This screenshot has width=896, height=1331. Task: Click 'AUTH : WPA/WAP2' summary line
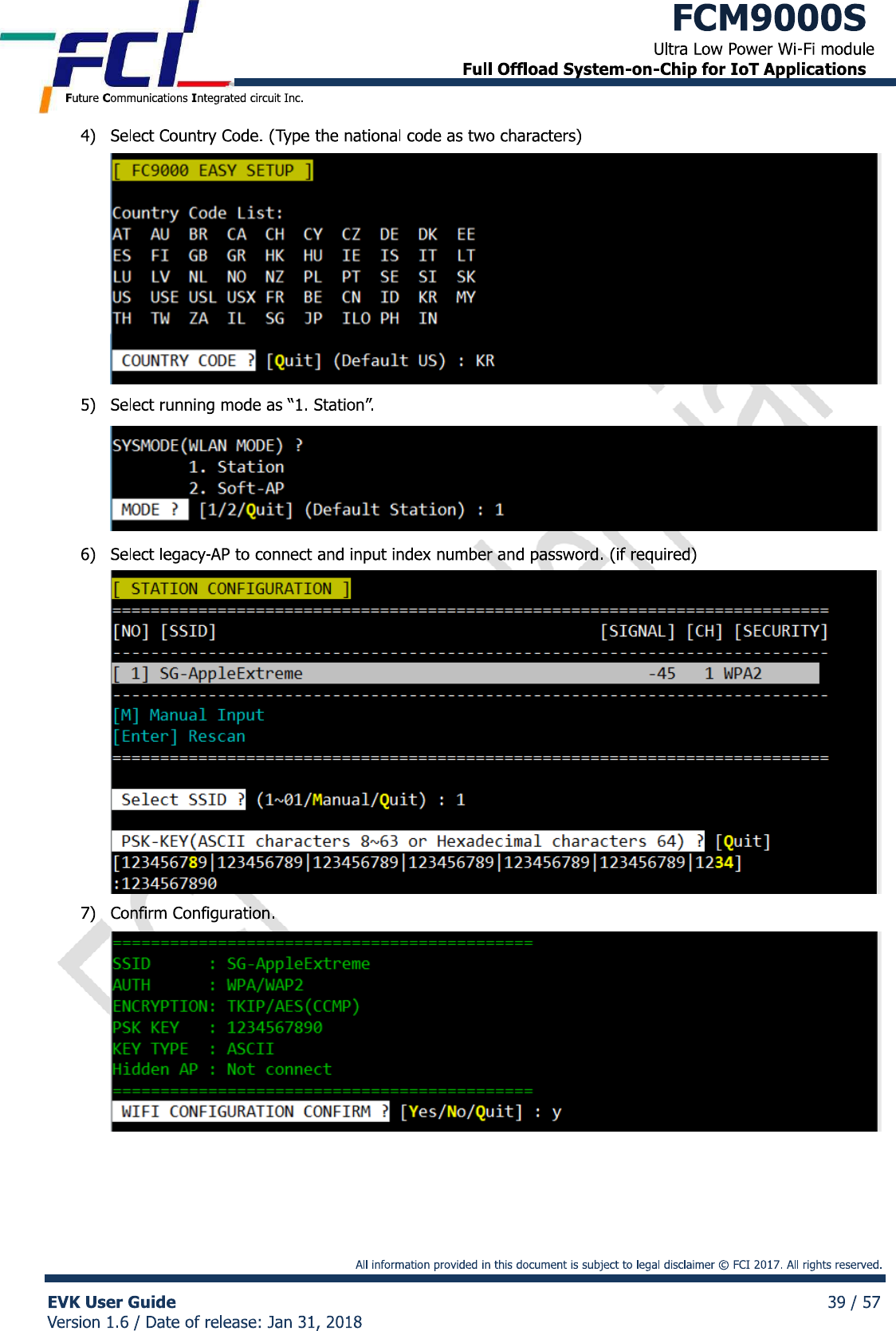pyautogui.click(x=207, y=985)
